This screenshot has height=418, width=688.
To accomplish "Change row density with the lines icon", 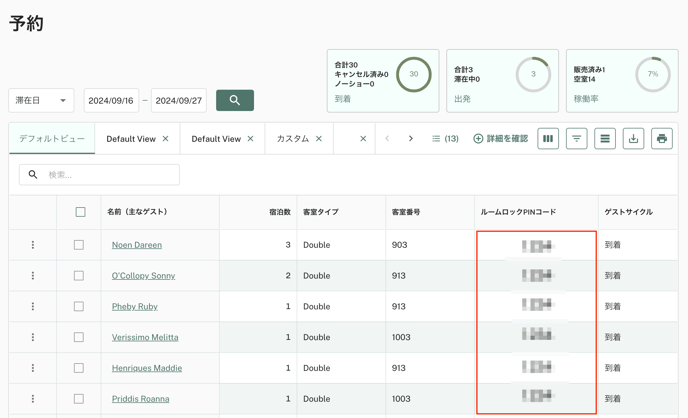I will click(x=605, y=139).
